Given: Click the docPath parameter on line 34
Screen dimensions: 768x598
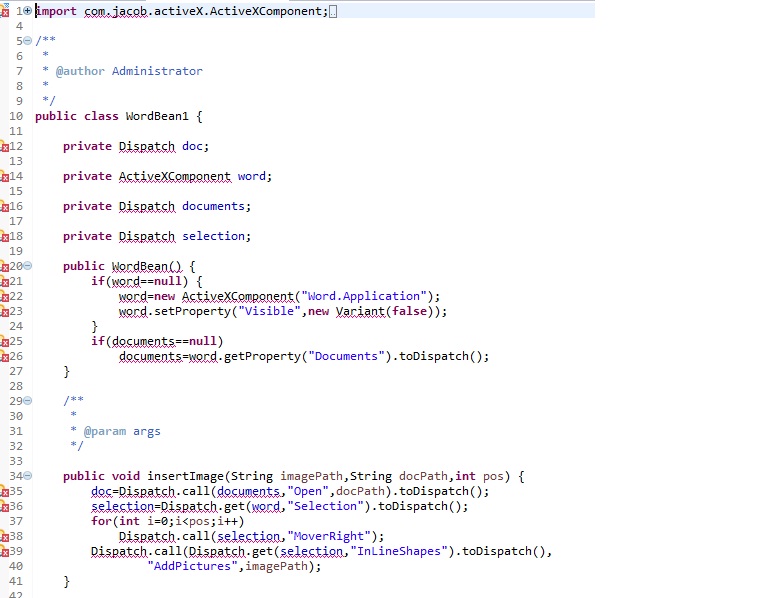Looking at the screenshot, I should click(x=423, y=476).
